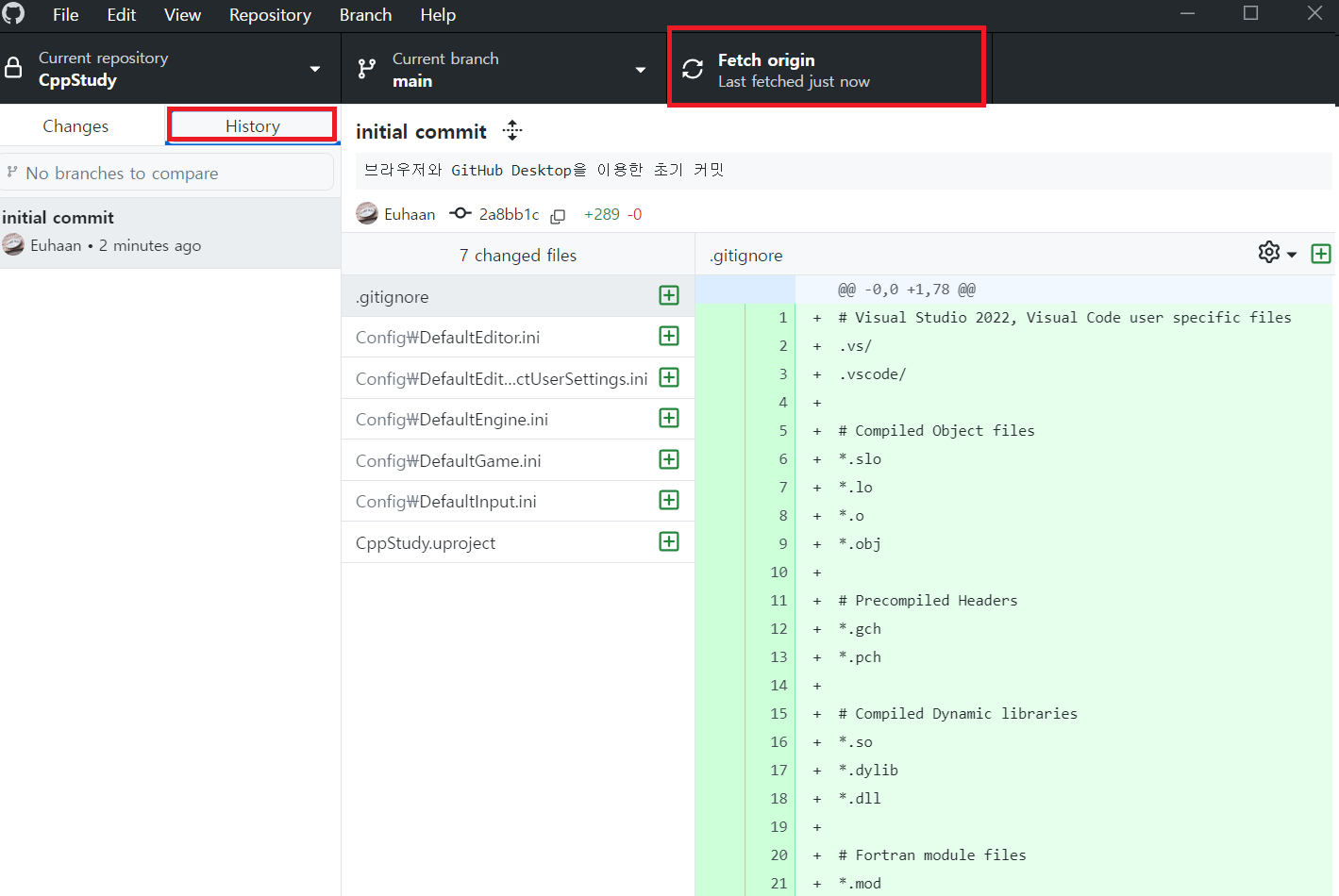1339x896 pixels.
Task: Click the commit hash 2a8bb1c
Action: point(509,214)
